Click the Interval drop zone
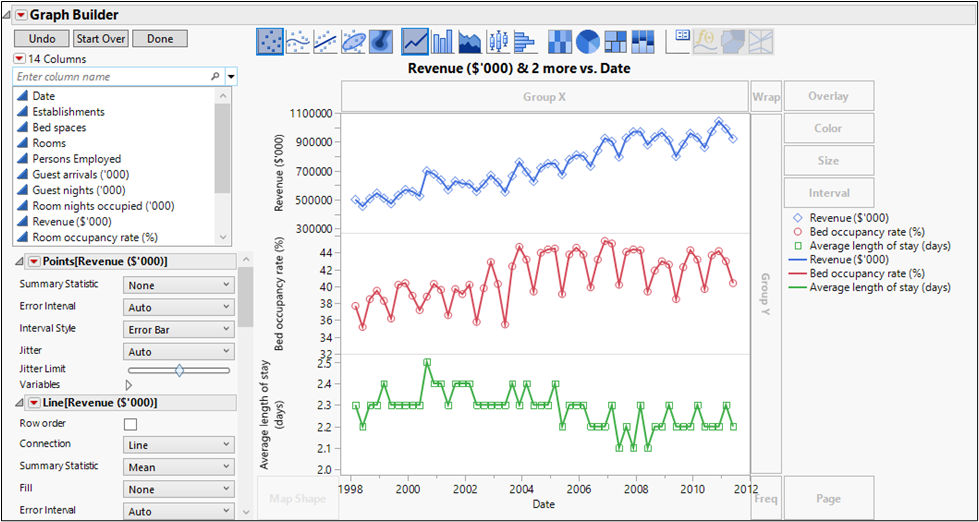979x522 pixels. [x=829, y=193]
